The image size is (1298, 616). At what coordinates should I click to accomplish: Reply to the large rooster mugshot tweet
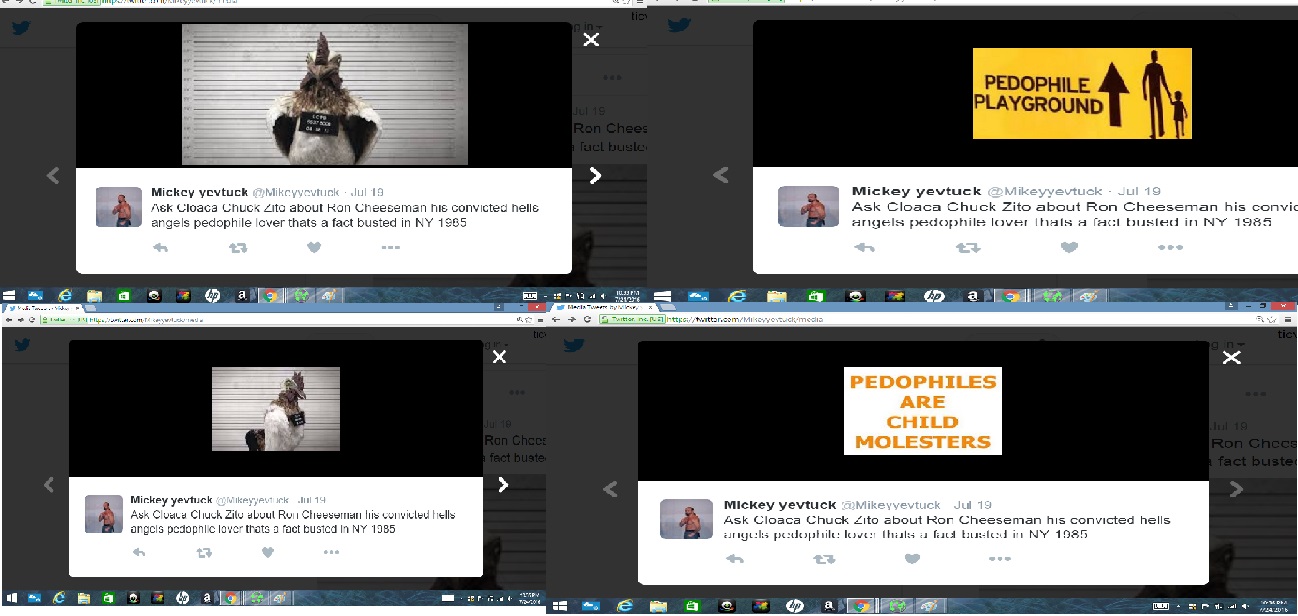click(x=161, y=247)
